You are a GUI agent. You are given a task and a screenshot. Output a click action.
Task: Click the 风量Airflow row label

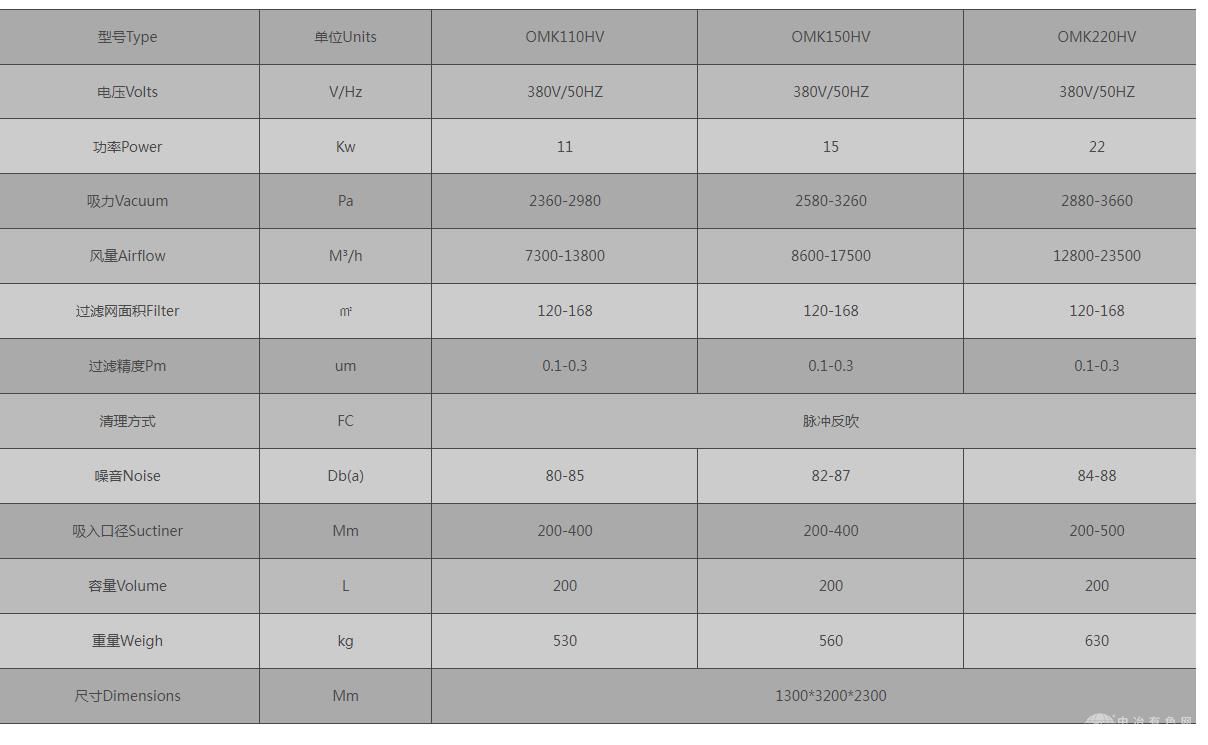coord(129,256)
